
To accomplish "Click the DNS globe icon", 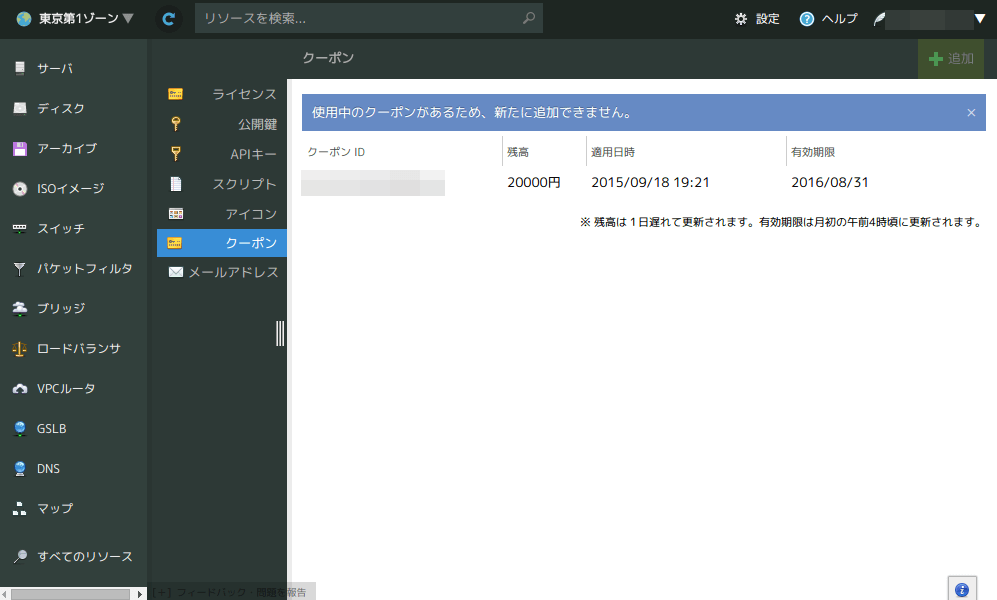I will pos(20,469).
